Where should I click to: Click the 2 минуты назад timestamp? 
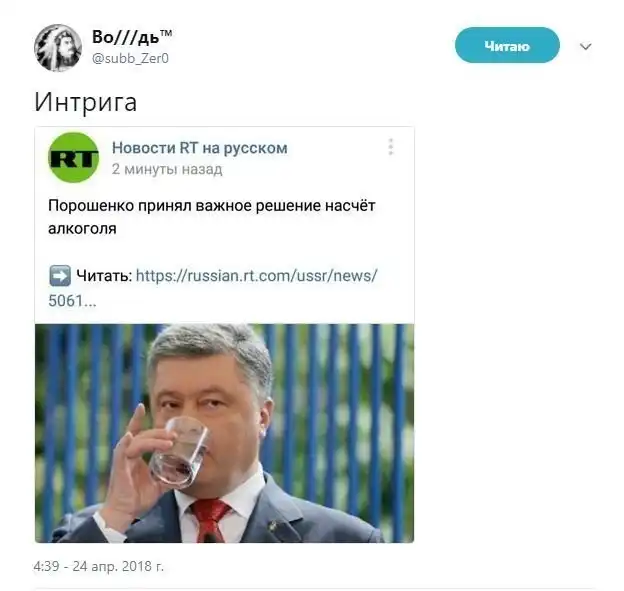(167, 169)
